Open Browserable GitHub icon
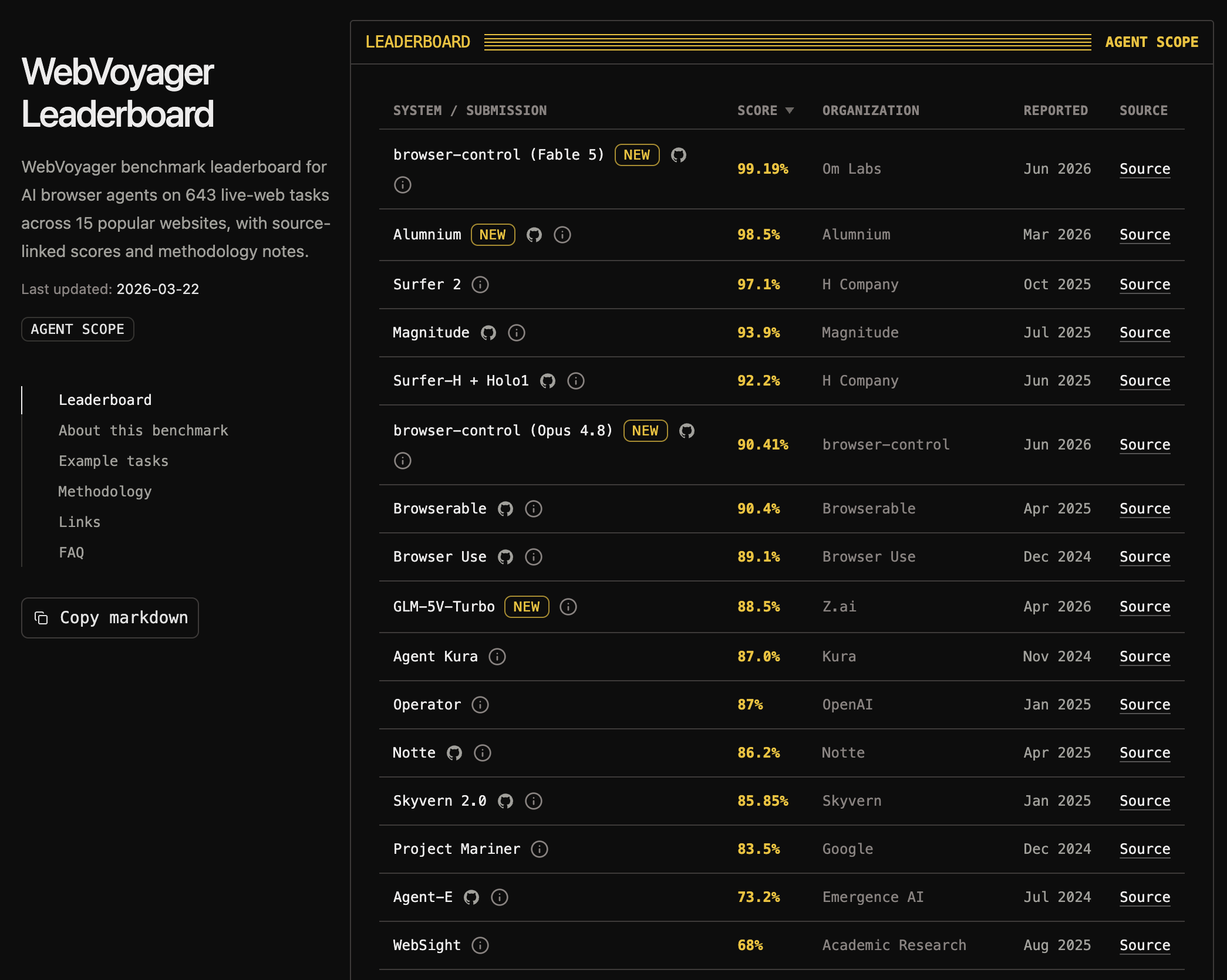 [x=505, y=509]
